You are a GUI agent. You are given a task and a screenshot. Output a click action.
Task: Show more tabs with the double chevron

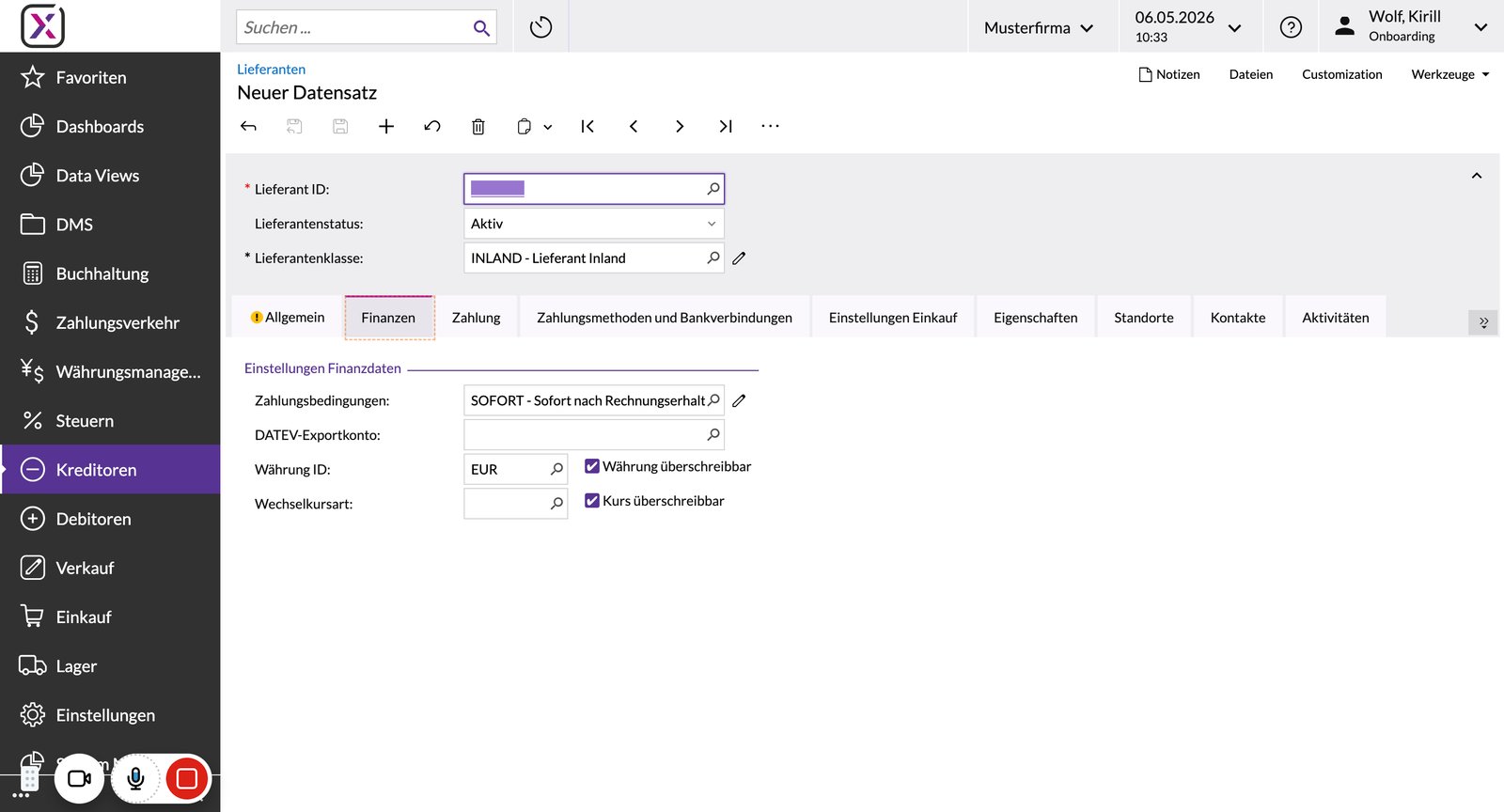click(x=1483, y=322)
